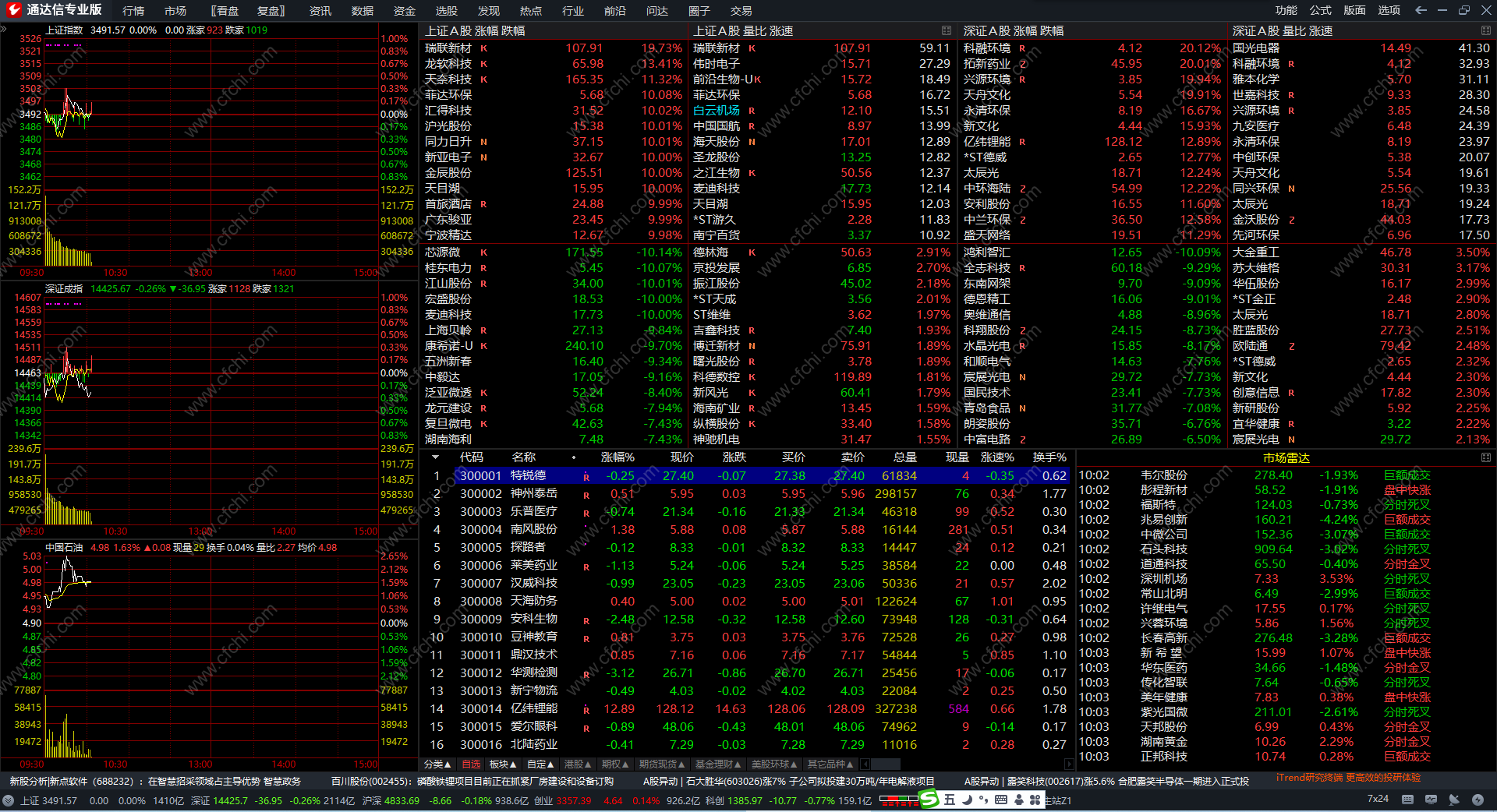
Task: Click the 7x24 news indicator
Action: [1378, 799]
